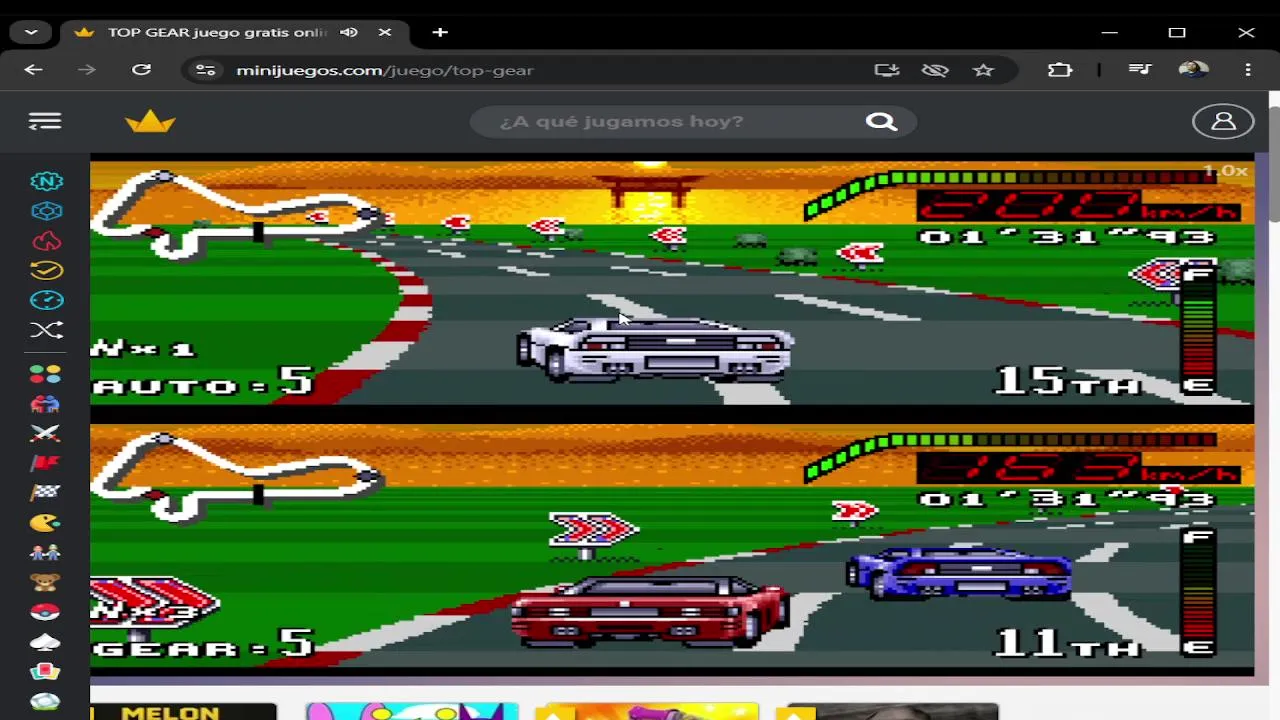
Task: Click the install app icon in address bar
Action: pos(887,70)
